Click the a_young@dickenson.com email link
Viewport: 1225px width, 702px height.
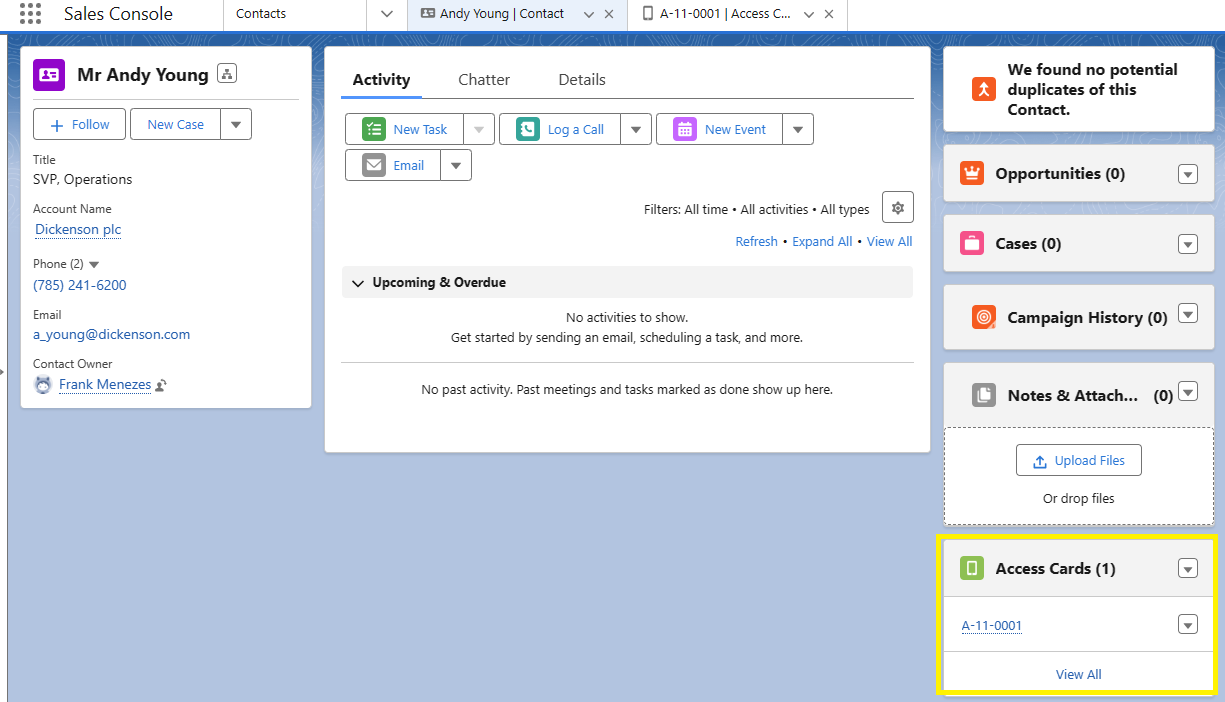pyautogui.click(x=111, y=334)
